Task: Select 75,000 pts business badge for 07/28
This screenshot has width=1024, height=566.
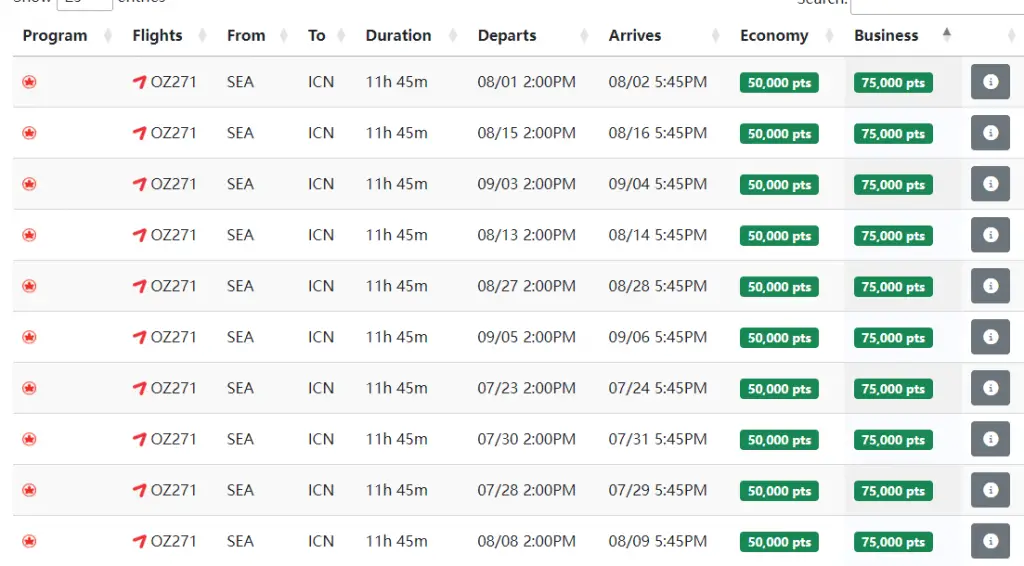Action: 893,491
